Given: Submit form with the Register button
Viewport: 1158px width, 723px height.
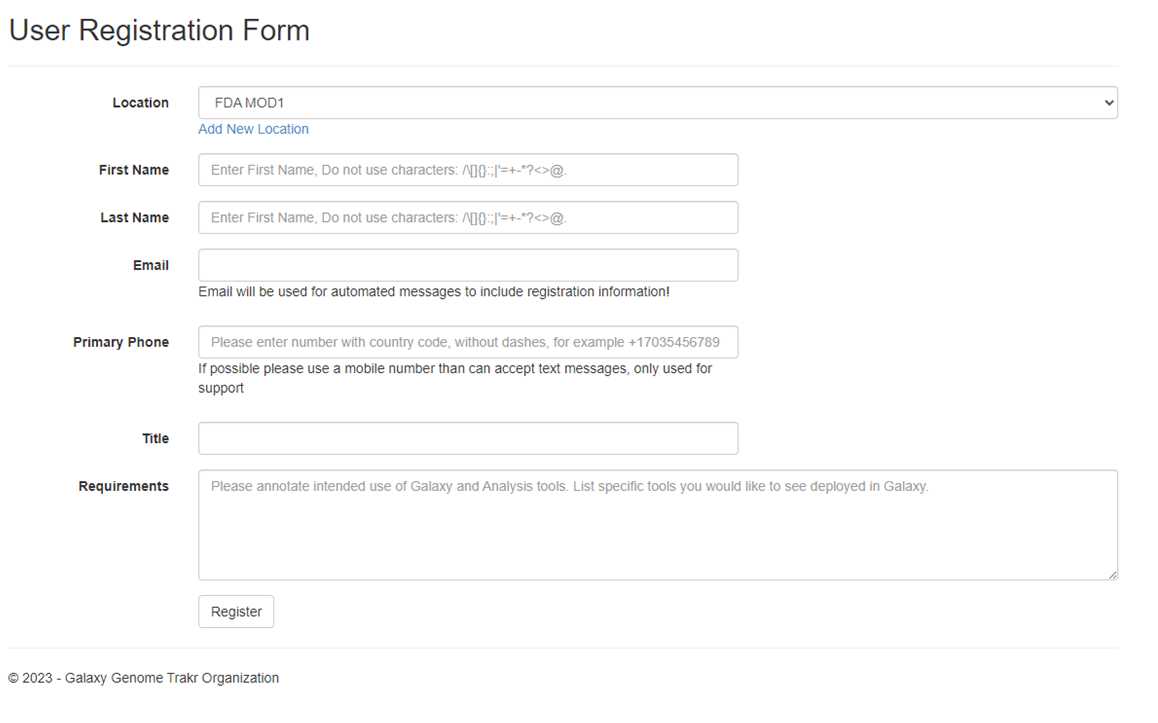Looking at the screenshot, I should tap(236, 611).
